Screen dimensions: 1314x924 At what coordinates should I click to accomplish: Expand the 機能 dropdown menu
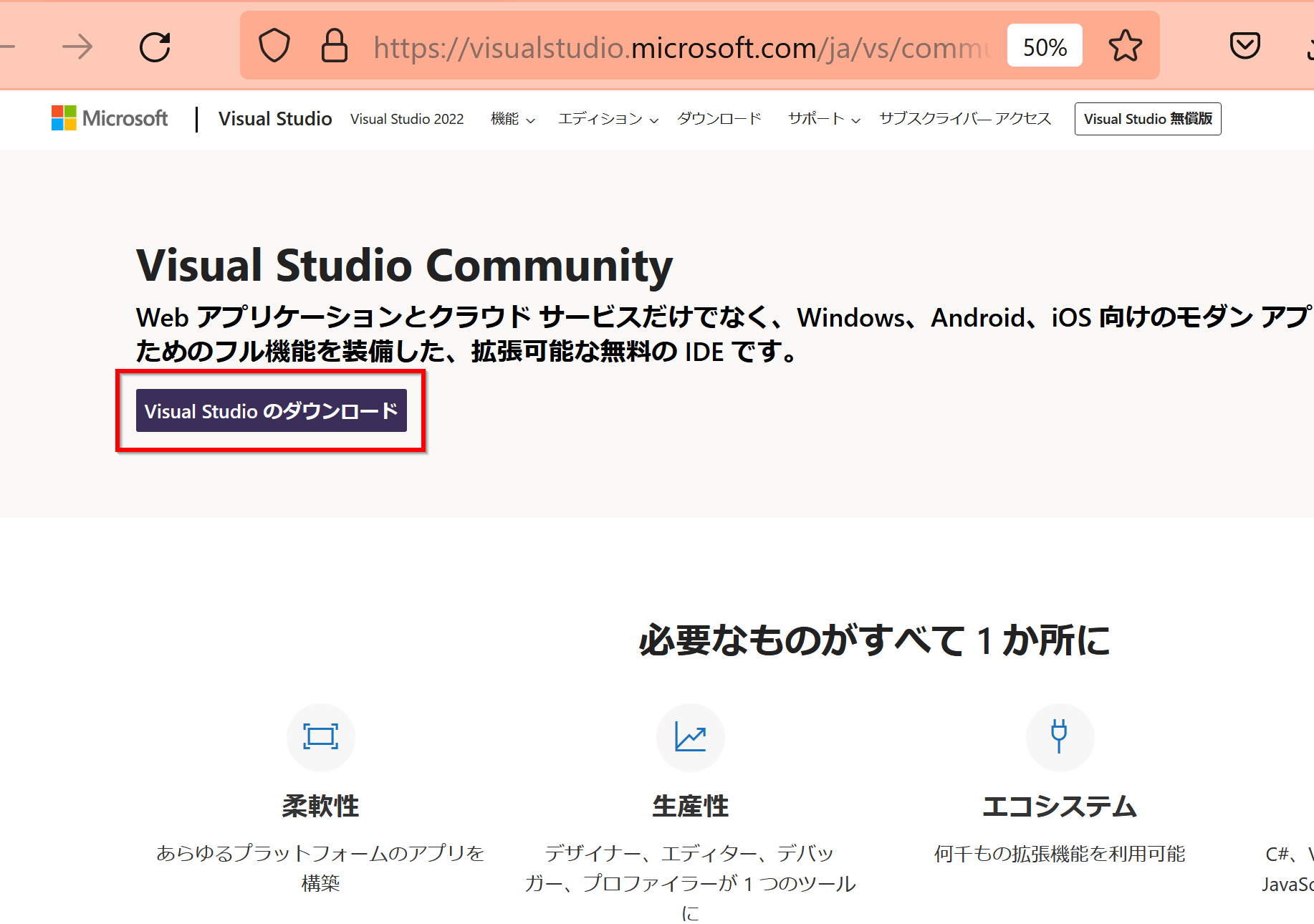pyautogui.click(x=512, y=119)
